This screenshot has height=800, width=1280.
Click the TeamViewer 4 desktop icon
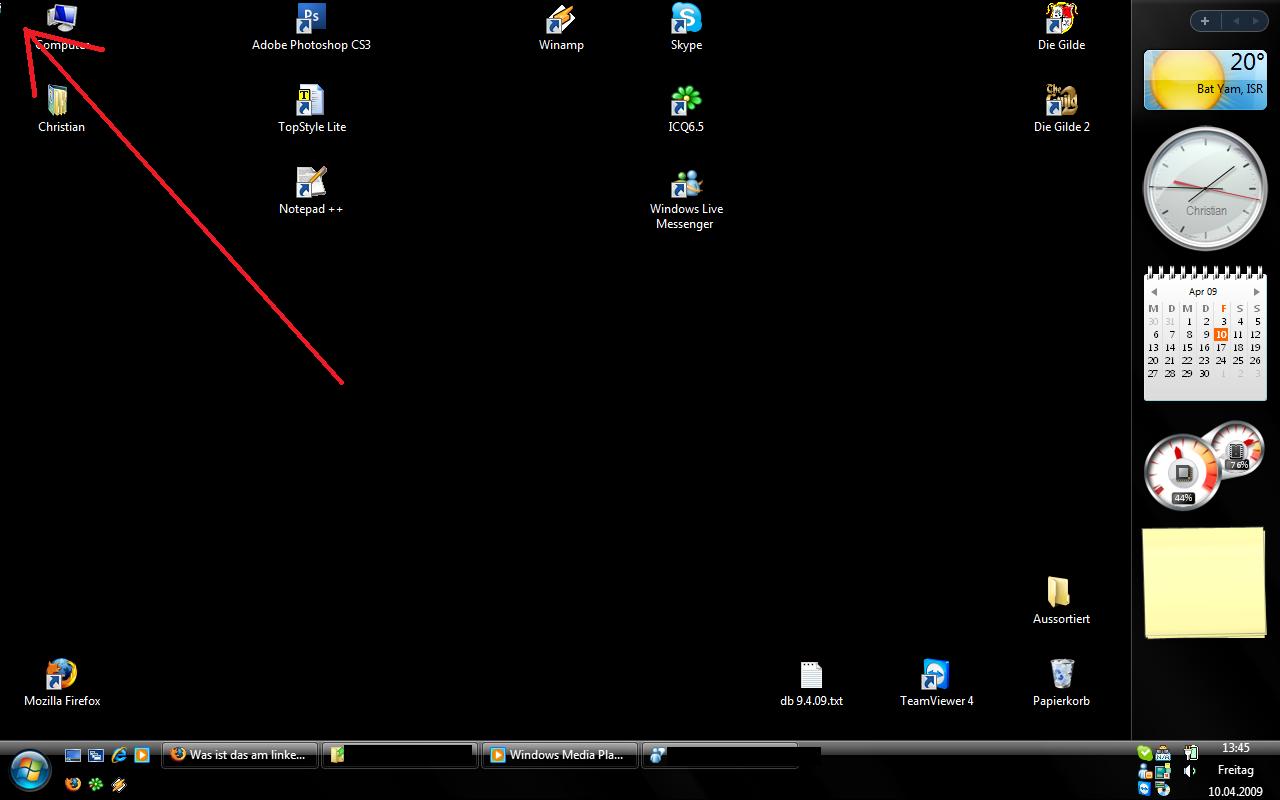pyautogui.click(x=936, y=683)
